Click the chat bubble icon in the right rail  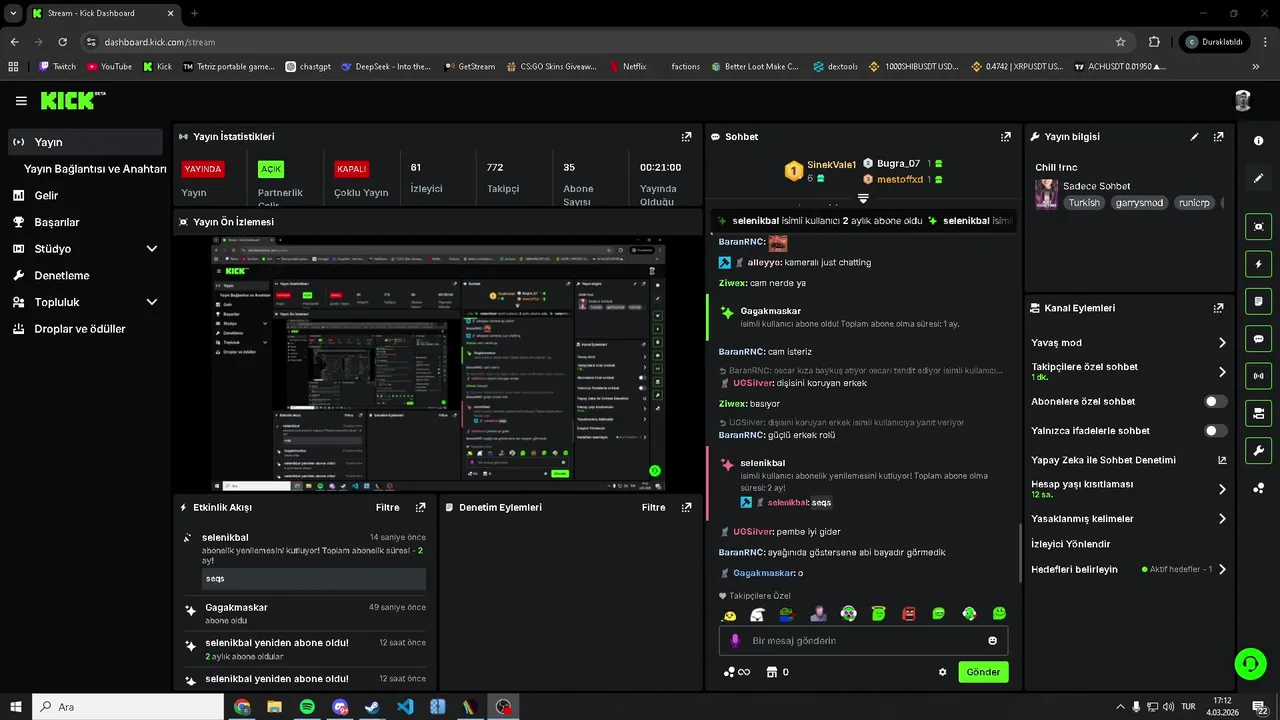(x=1258, y=339)
